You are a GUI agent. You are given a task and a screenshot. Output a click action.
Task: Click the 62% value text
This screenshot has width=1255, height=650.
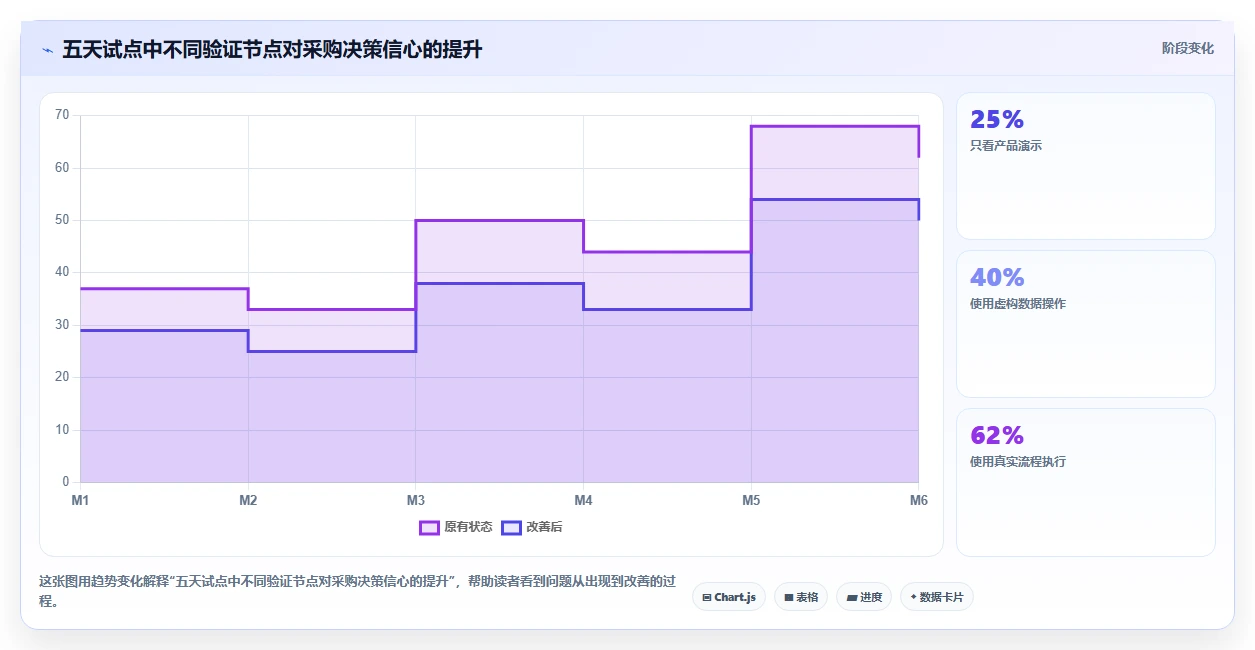click(x=997, y=436)
